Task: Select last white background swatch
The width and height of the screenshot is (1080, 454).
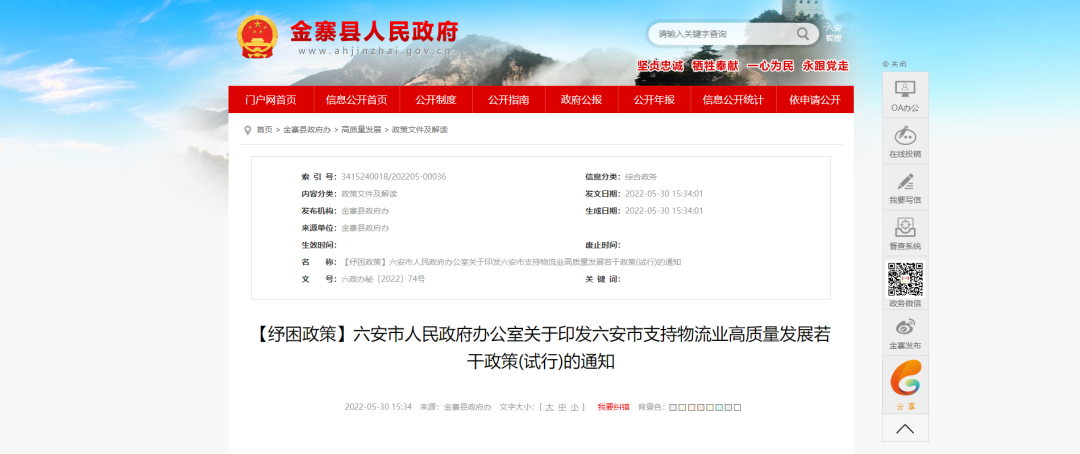Action: click(x=737, y=407)
